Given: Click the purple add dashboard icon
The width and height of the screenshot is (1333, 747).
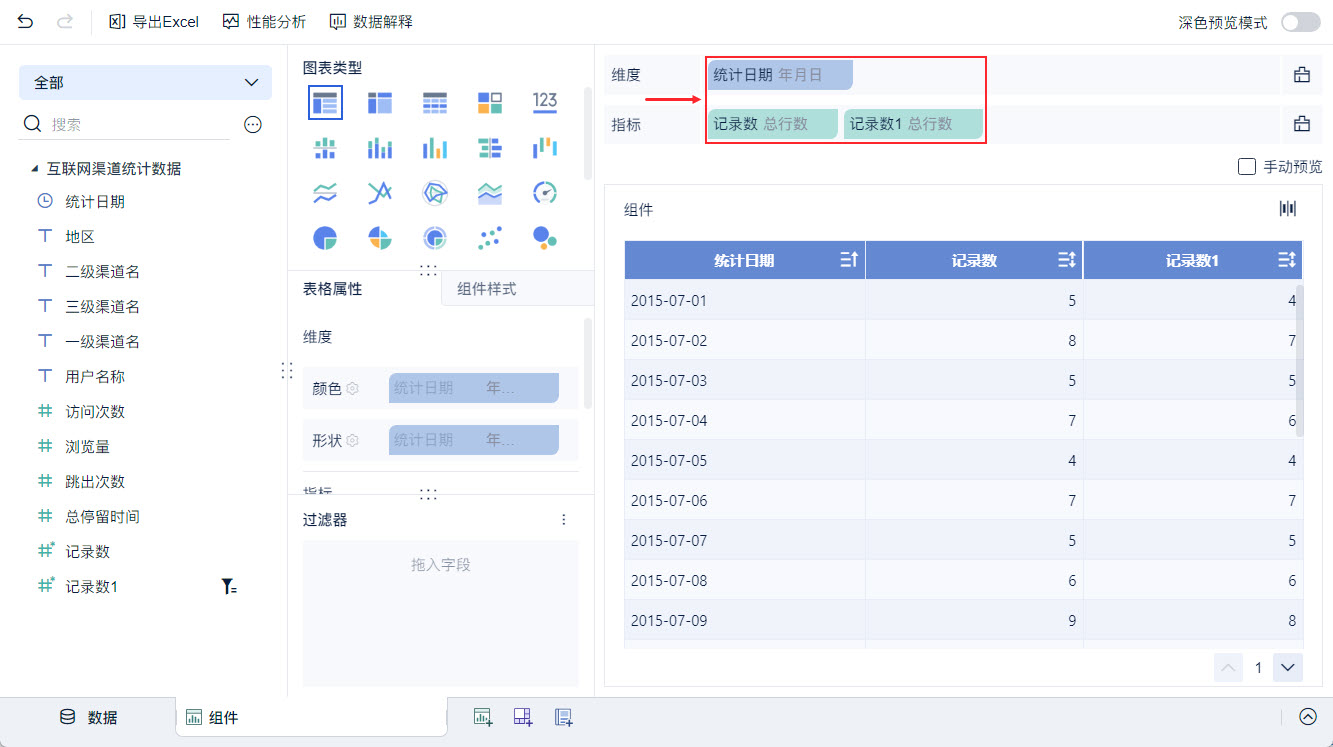Looking at the screenshot, I should coord(523,716).
